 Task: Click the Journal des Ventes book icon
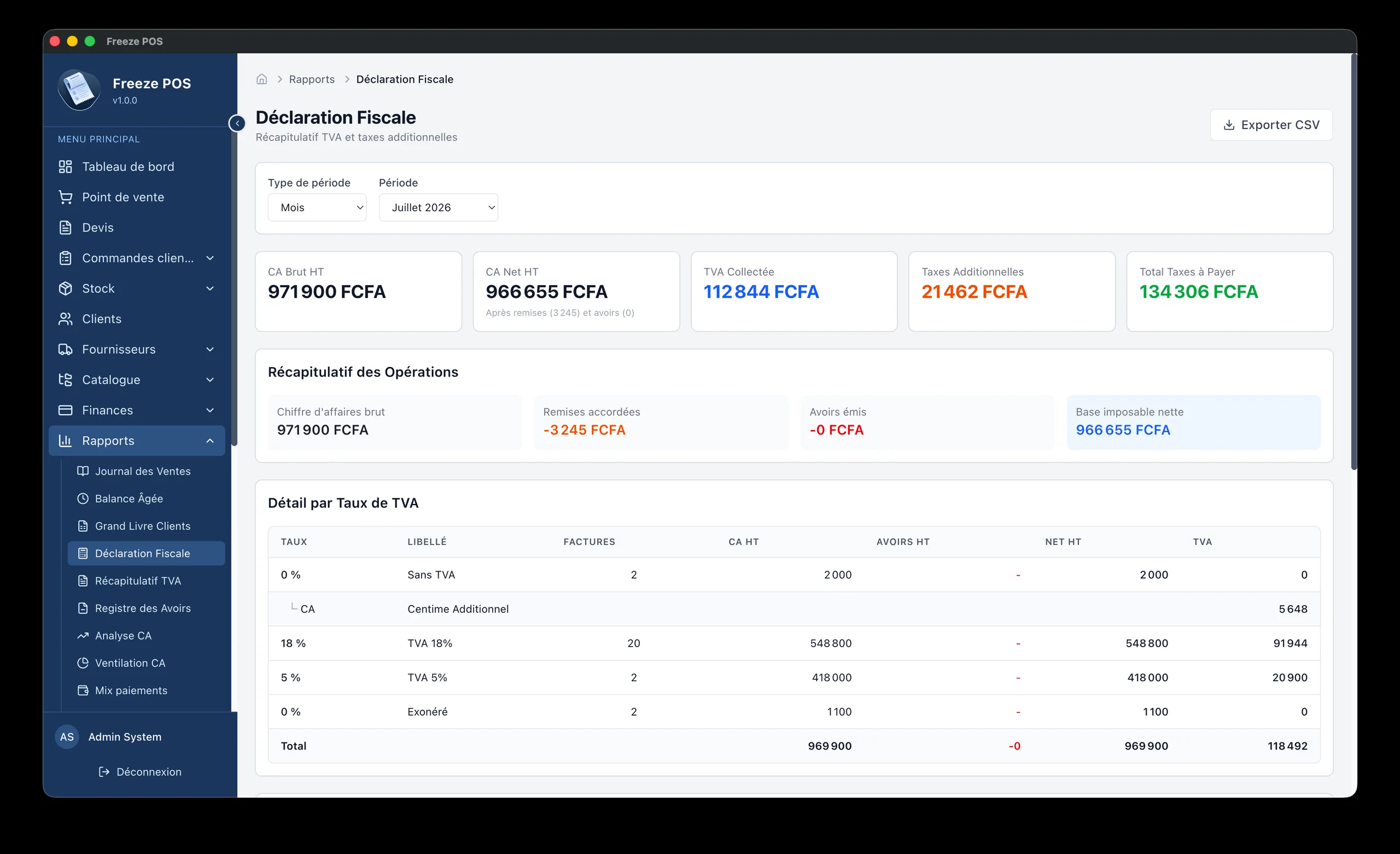tap(83, 471)
